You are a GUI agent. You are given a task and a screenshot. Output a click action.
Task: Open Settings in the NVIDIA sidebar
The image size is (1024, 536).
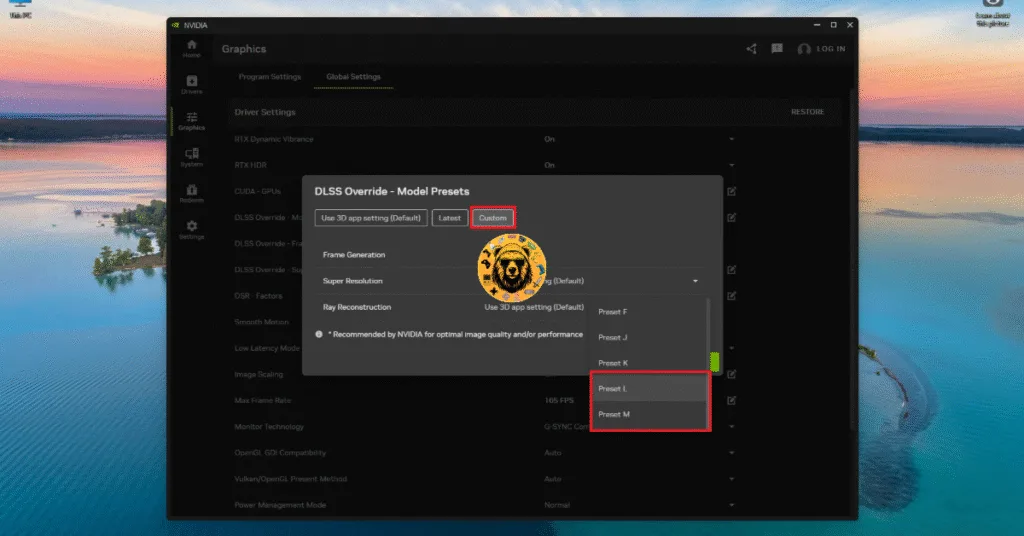point(191,230)
